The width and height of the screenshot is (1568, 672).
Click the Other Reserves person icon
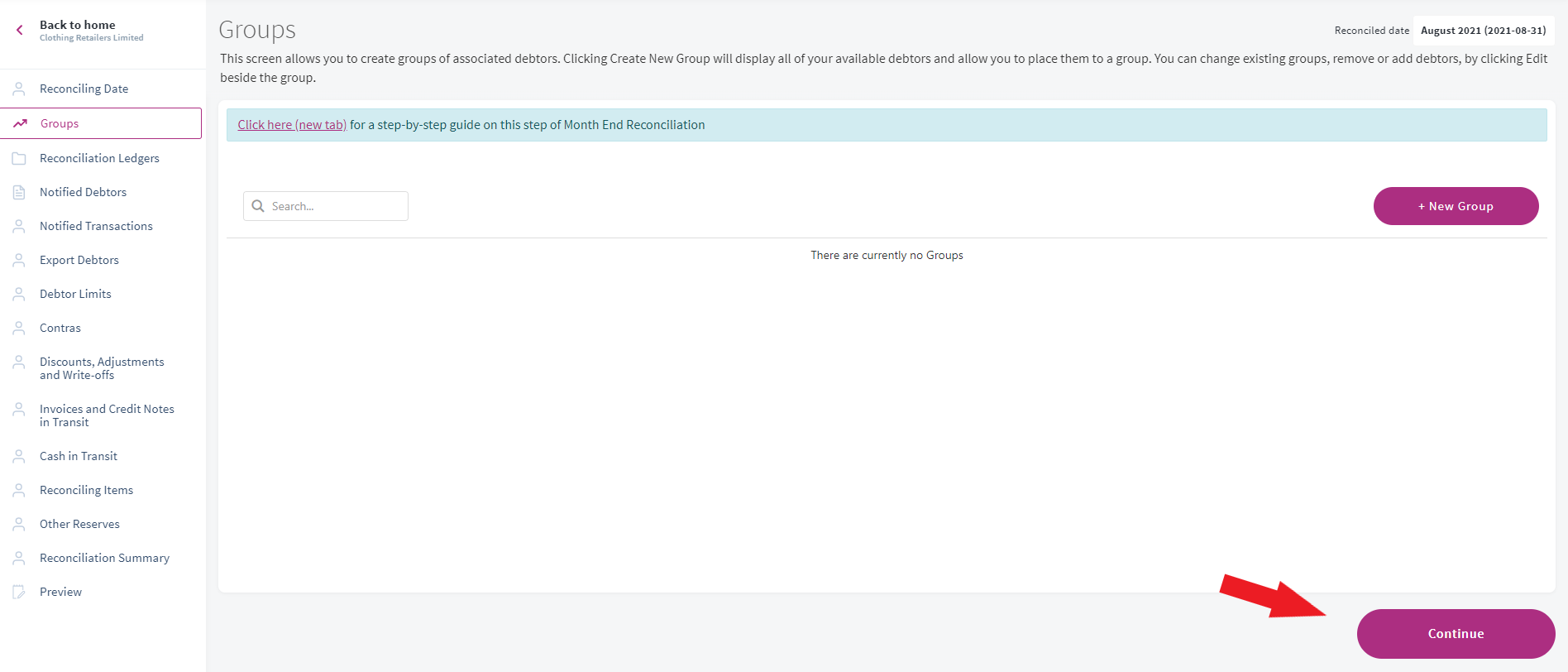tap(19, 524)
